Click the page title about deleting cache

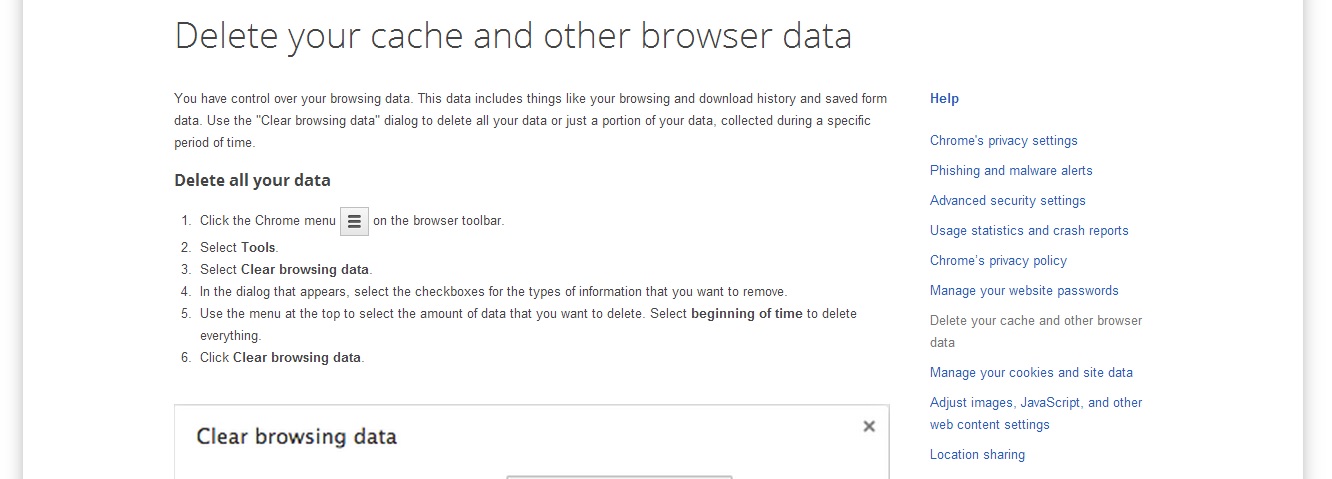coord(513,36)
